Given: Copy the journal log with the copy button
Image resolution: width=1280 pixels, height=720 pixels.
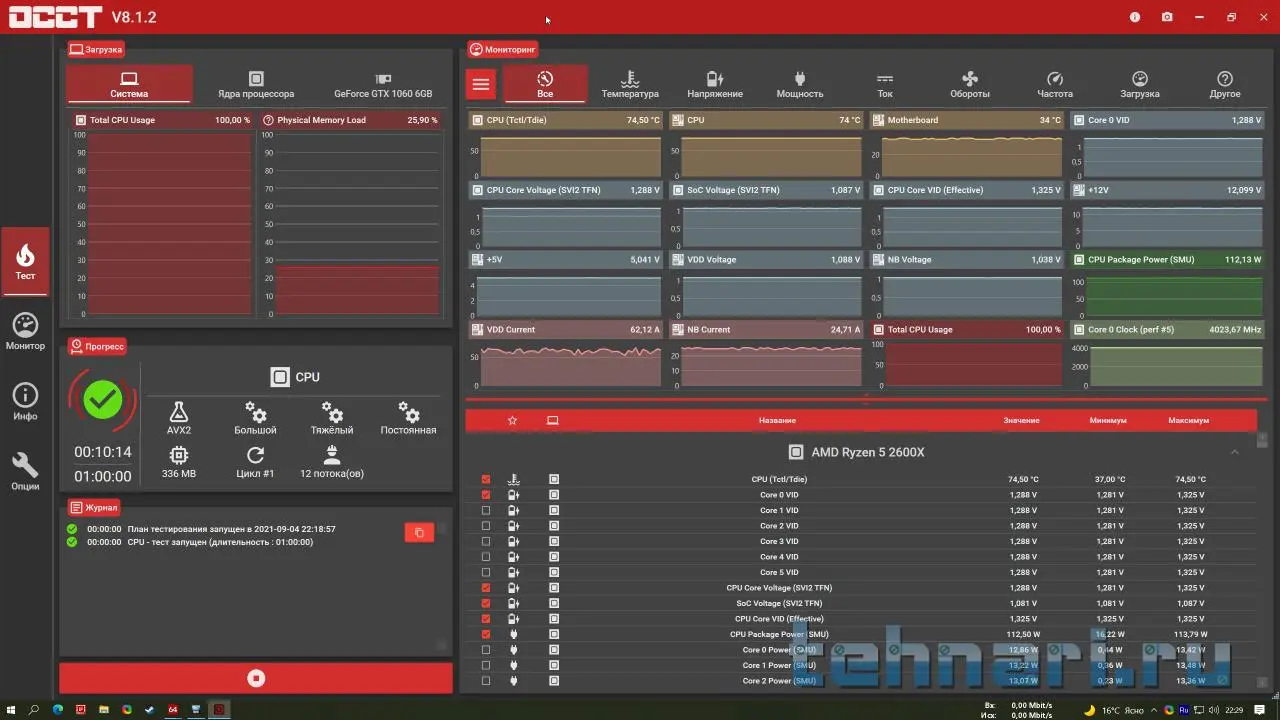Looking at the screenshot, I should pos(419,533).
